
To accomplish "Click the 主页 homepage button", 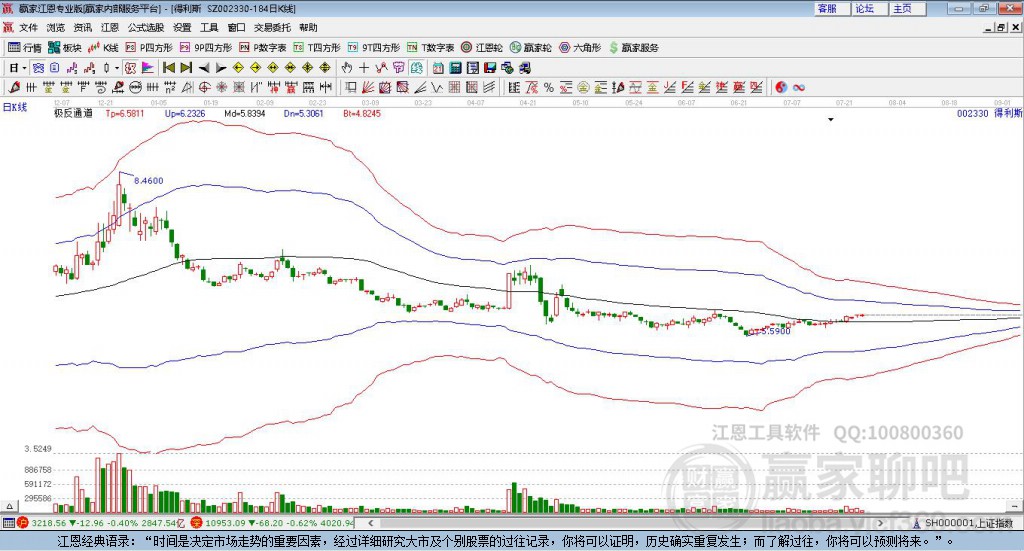I will click(x=908, y=8).
